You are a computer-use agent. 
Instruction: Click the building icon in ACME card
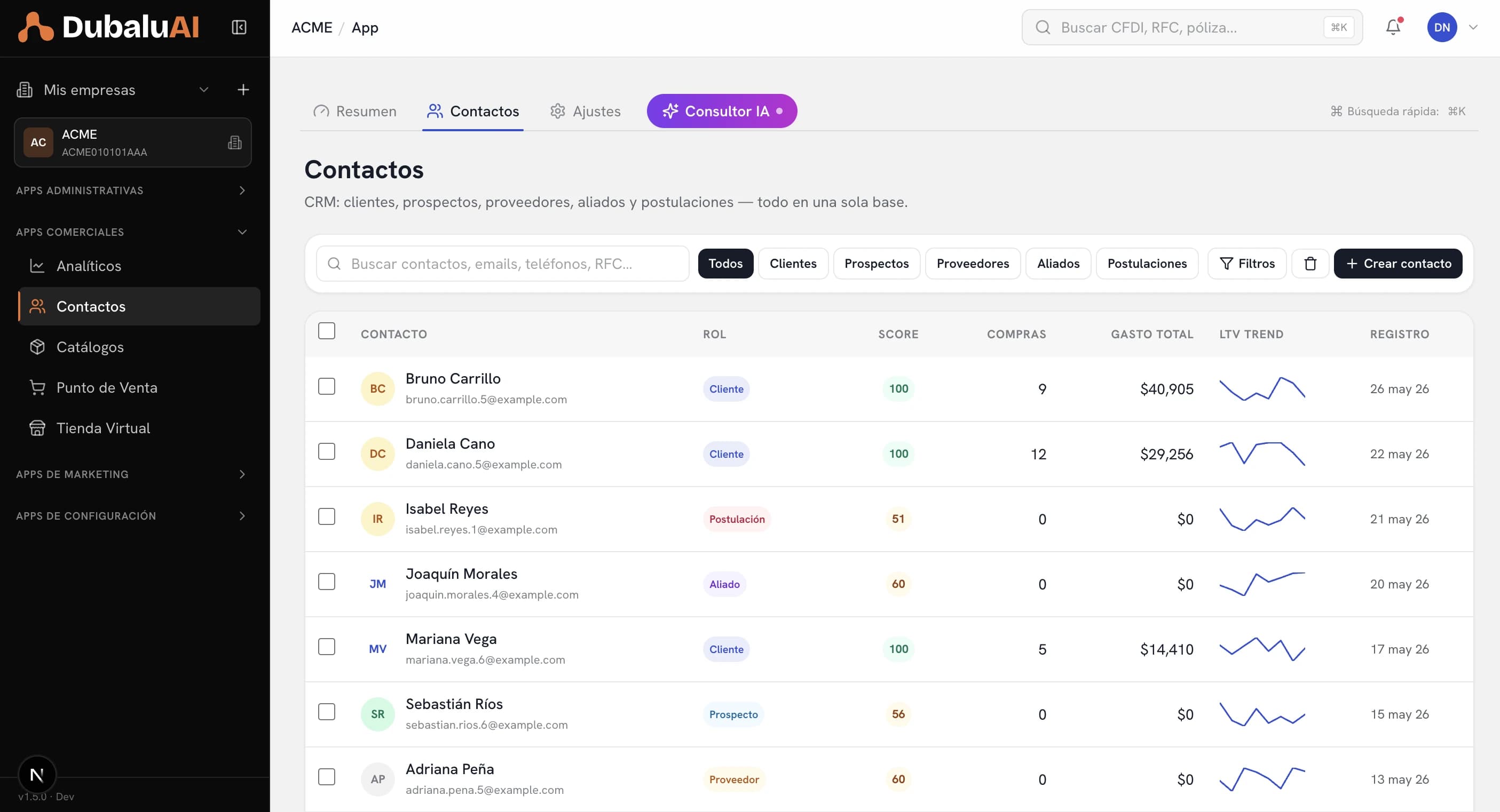pyautogui.click(x=235, y=142)
